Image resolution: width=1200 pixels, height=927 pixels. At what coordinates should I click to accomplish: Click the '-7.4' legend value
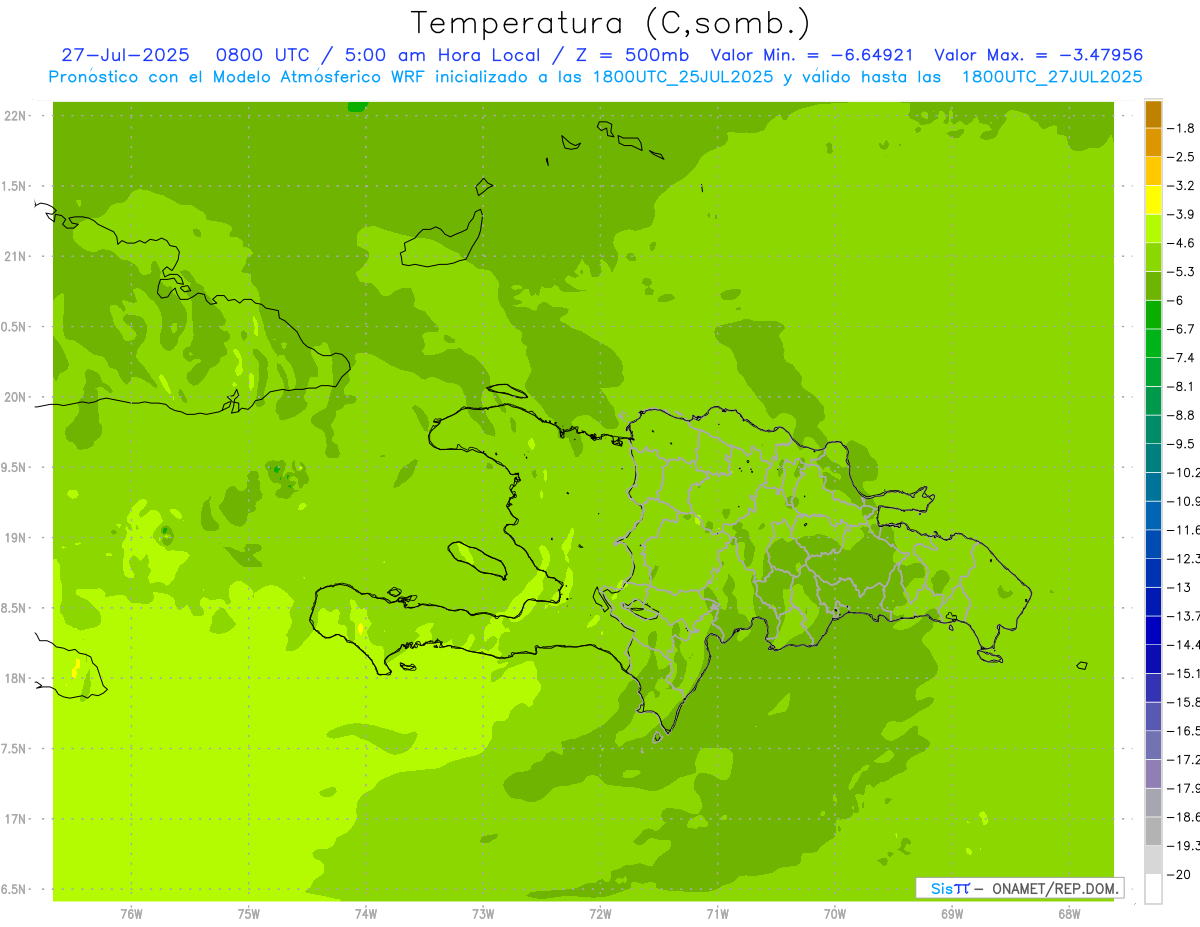(1181, 358)
